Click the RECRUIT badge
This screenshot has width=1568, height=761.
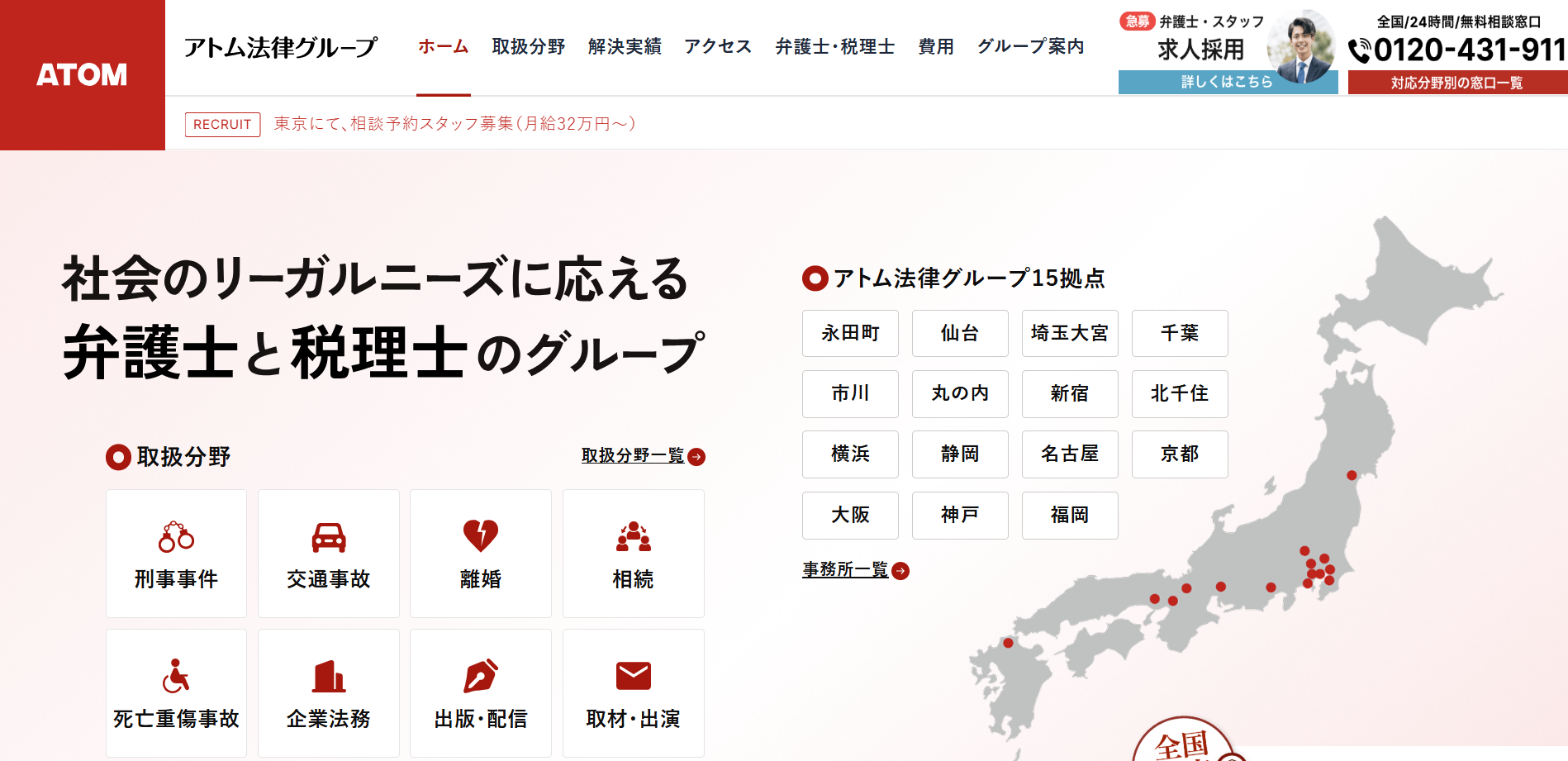pos(222,124)
